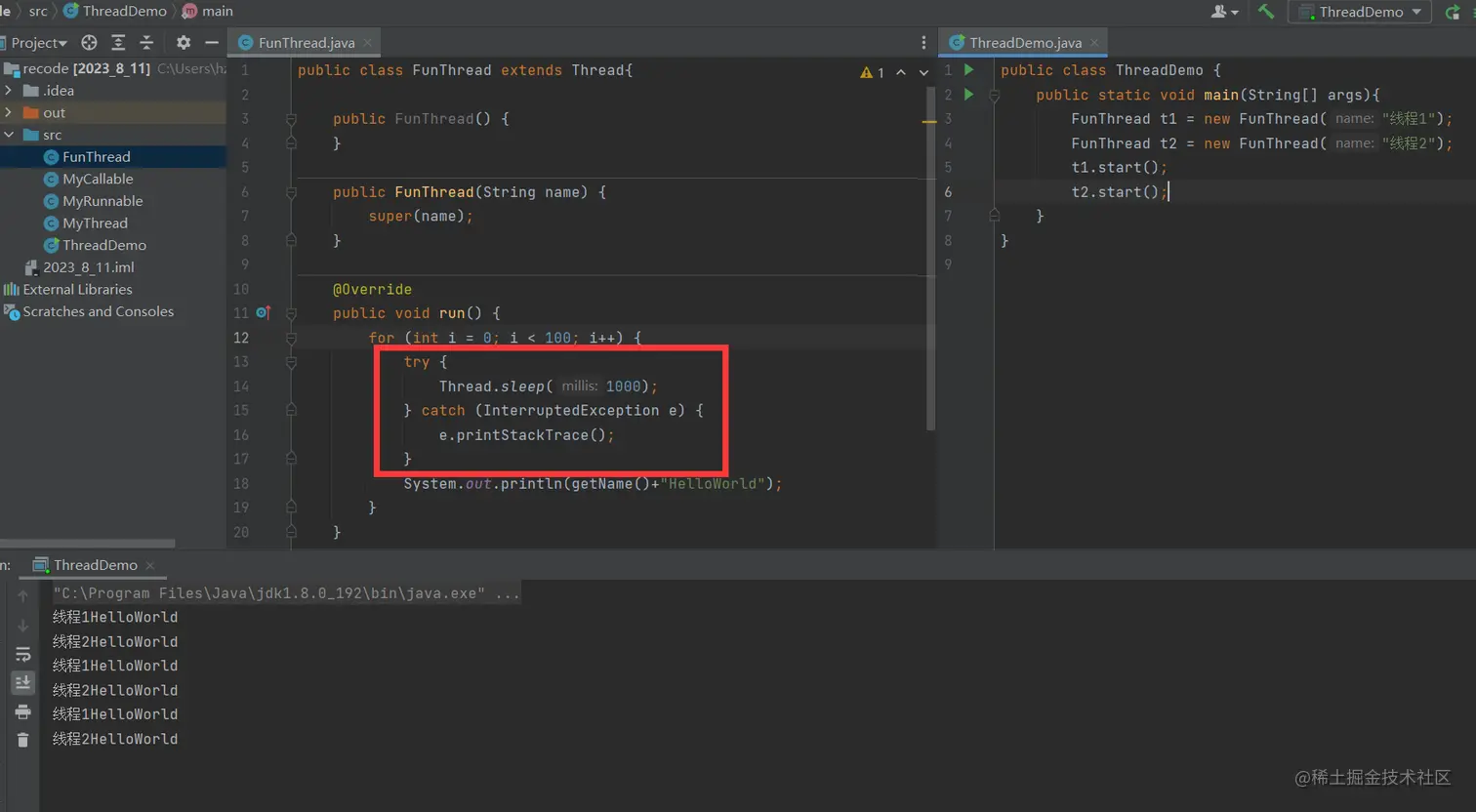This screenshot has height=812, width=1476.
Task: Open External Libraries node
Action: tap(77, 290)
